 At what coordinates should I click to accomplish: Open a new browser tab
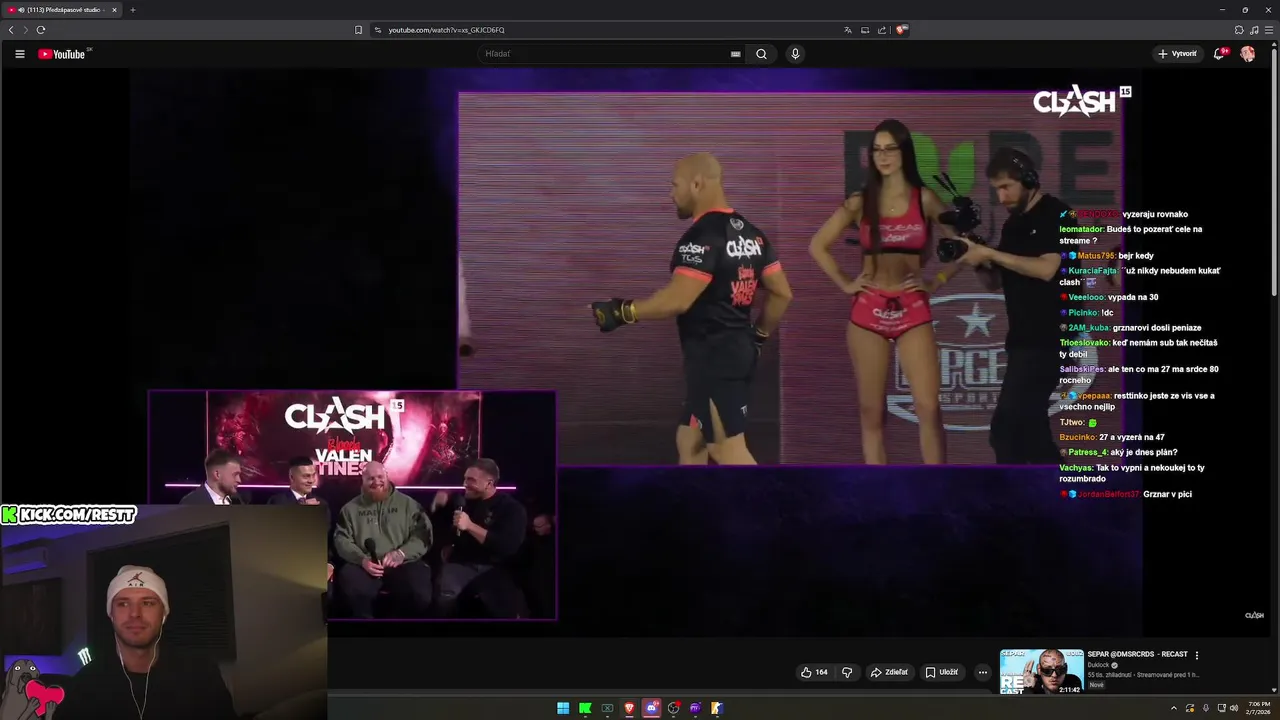[x=132, y=10]
